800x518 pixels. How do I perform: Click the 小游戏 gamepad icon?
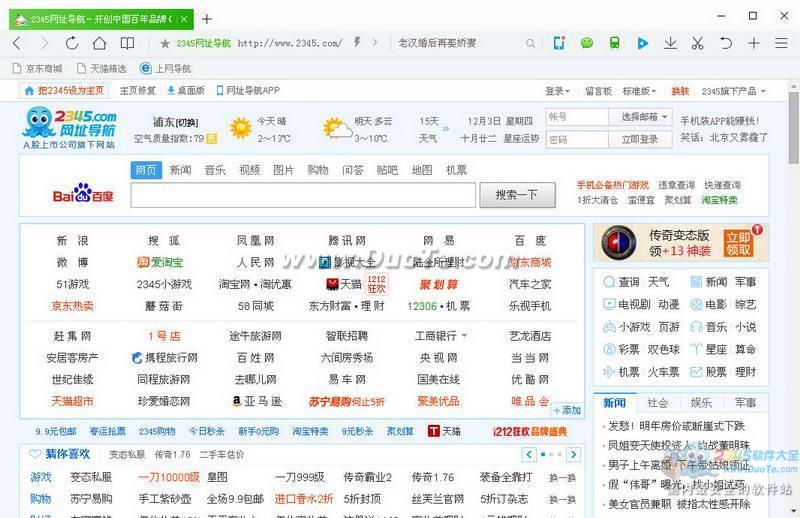coord(609,327)
